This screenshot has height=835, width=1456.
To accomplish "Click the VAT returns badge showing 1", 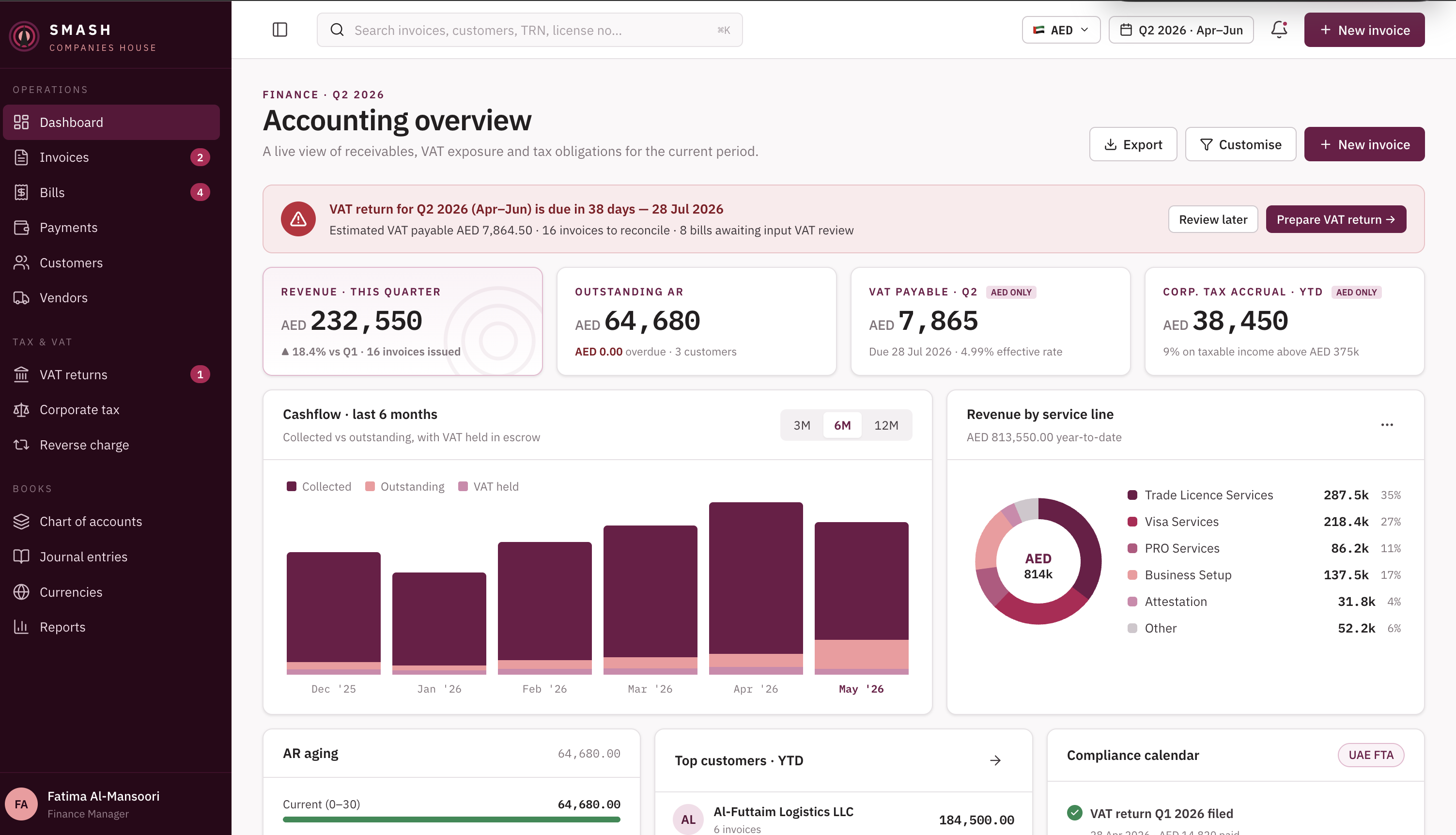I will (x=200, y=374).
